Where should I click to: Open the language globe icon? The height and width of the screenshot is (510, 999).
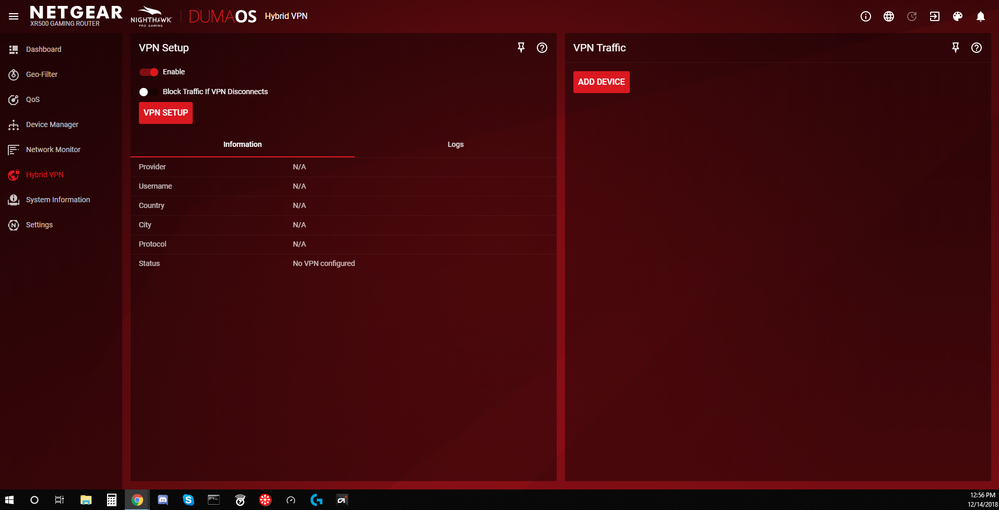point(888,17)
